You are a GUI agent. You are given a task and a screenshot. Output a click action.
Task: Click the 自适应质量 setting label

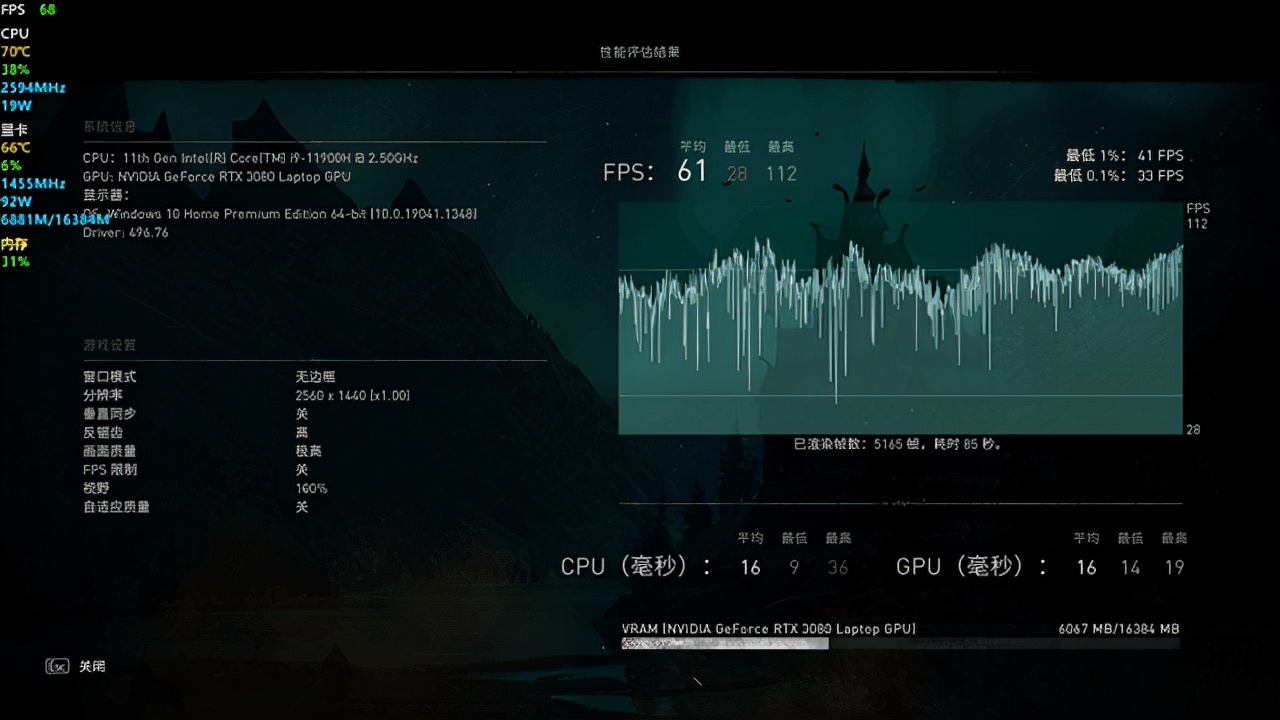(116, 507)
